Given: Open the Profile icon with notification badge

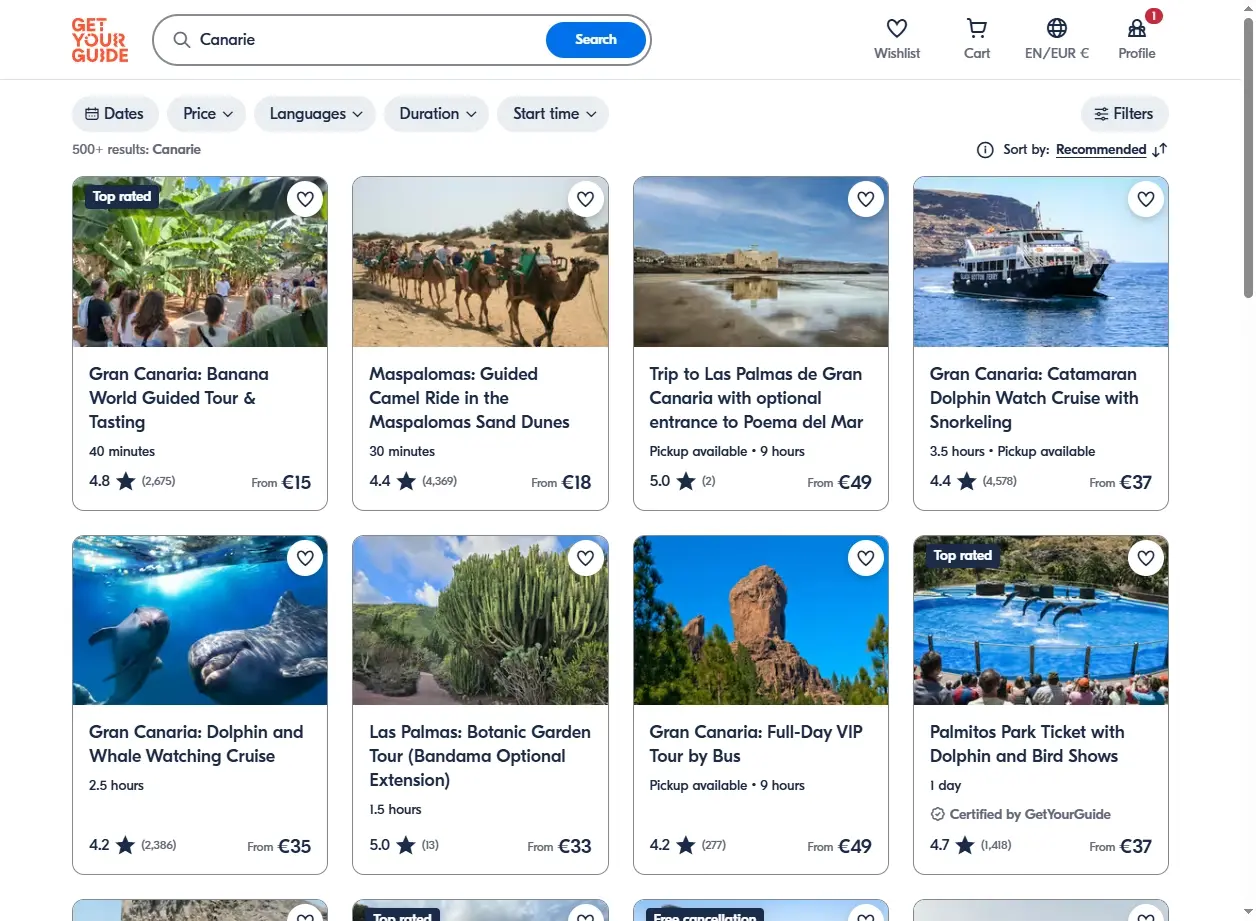Looking at the screenshot, I should point(1137,28).
